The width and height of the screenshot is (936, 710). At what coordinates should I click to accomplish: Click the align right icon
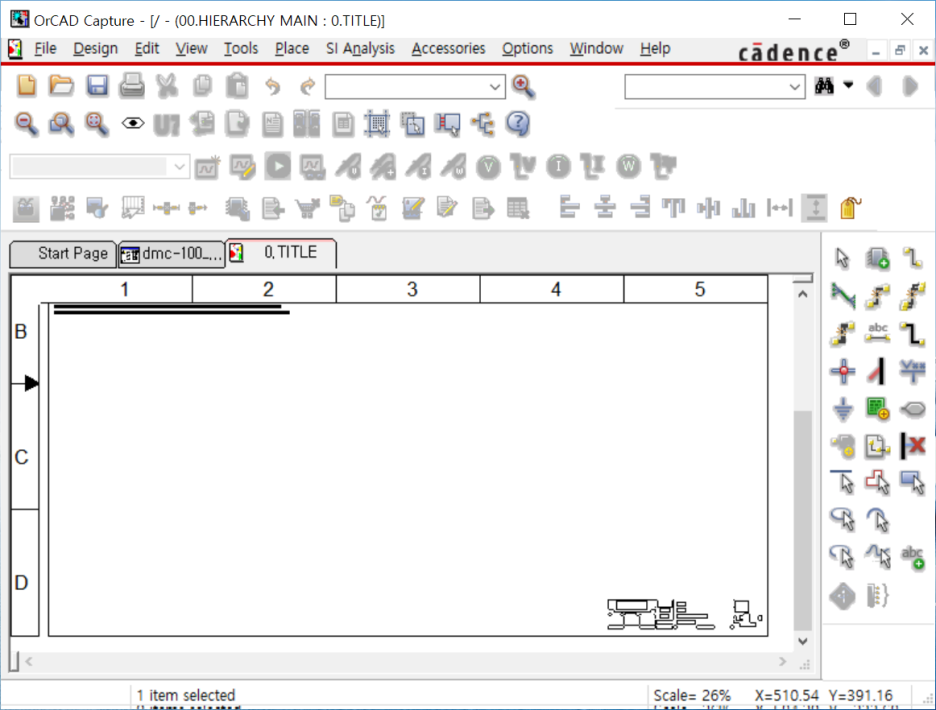coord(640,208)
